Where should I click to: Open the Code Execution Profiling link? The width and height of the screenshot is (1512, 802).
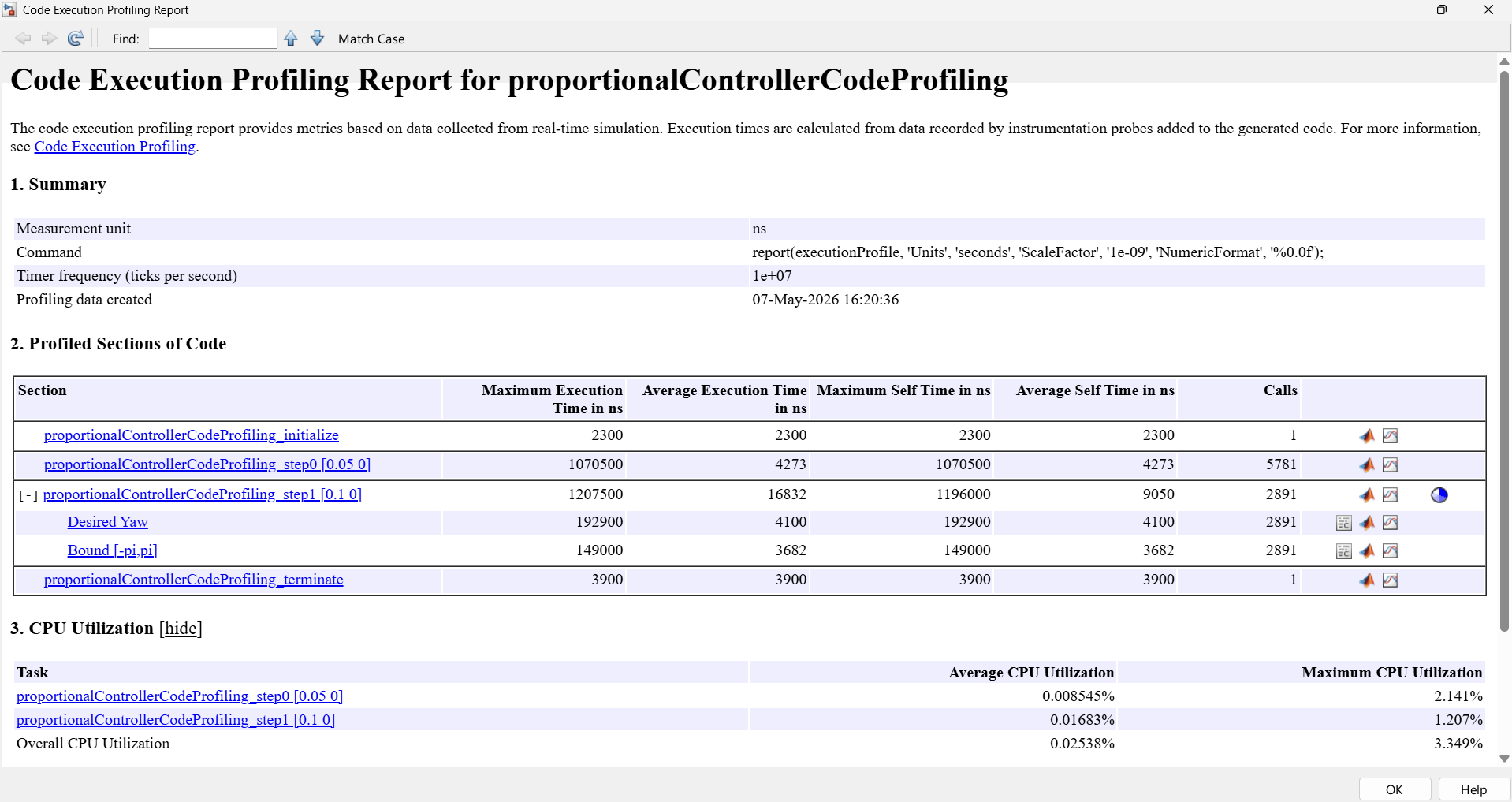114,147
